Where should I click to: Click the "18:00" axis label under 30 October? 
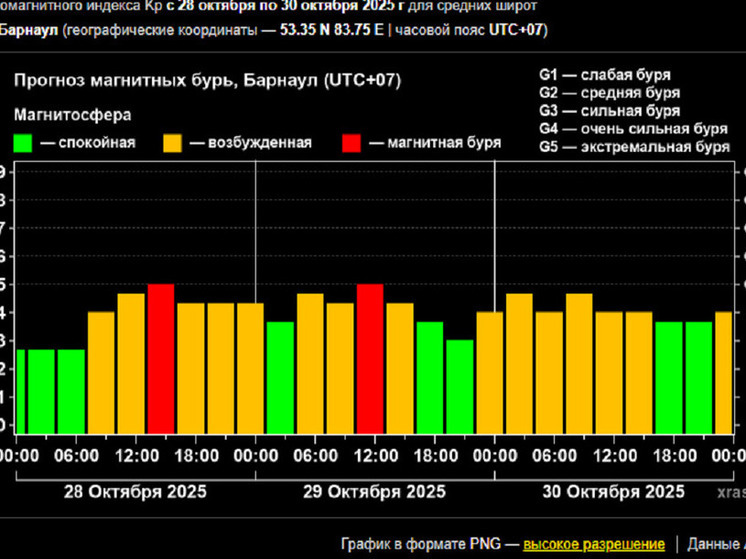pos(673,455)
